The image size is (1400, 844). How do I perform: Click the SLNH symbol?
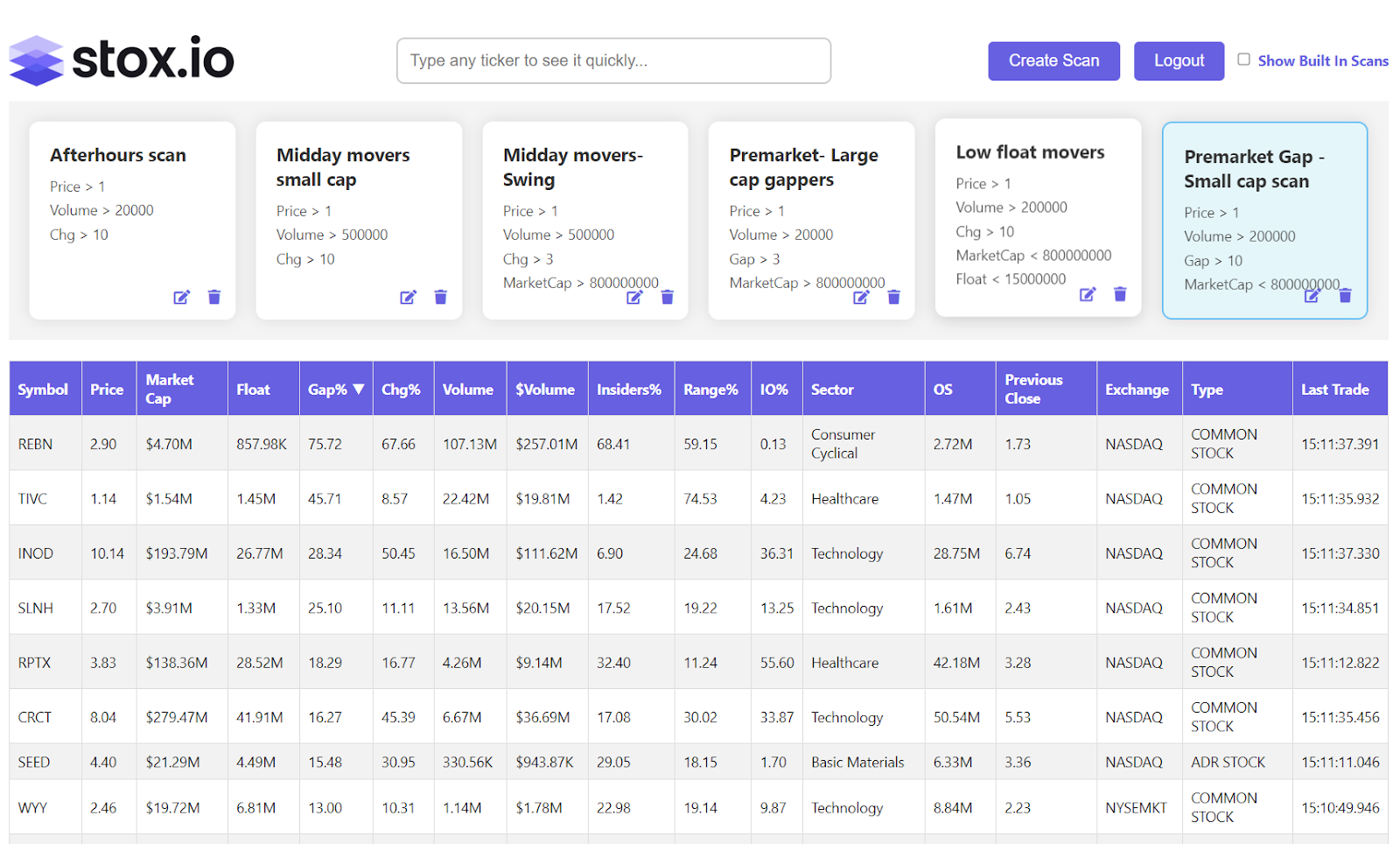[x=35, y=608]
